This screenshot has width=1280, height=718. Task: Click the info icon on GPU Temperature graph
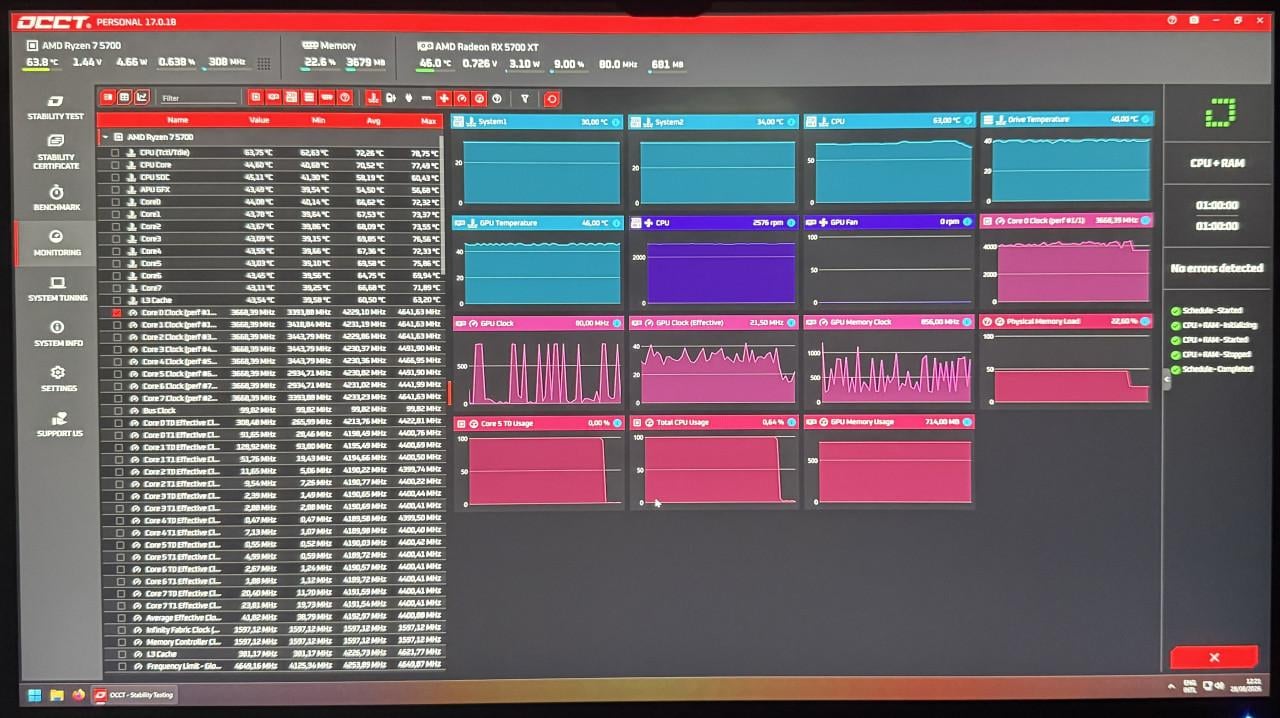pos(617,223)
